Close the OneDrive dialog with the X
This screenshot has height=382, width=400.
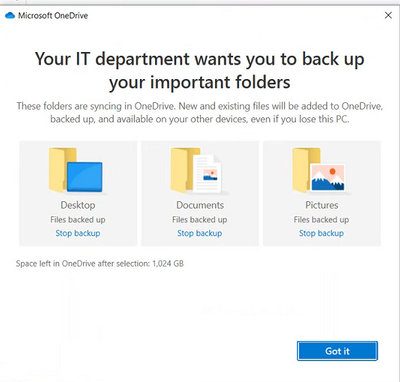[x=388, y=15]
